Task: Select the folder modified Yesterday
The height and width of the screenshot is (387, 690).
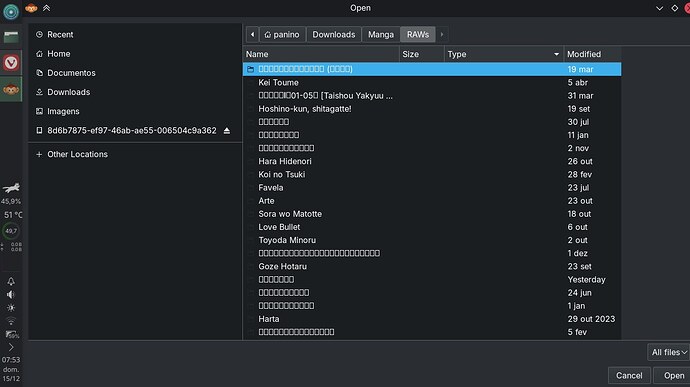Action: click(x=432, y=280)
